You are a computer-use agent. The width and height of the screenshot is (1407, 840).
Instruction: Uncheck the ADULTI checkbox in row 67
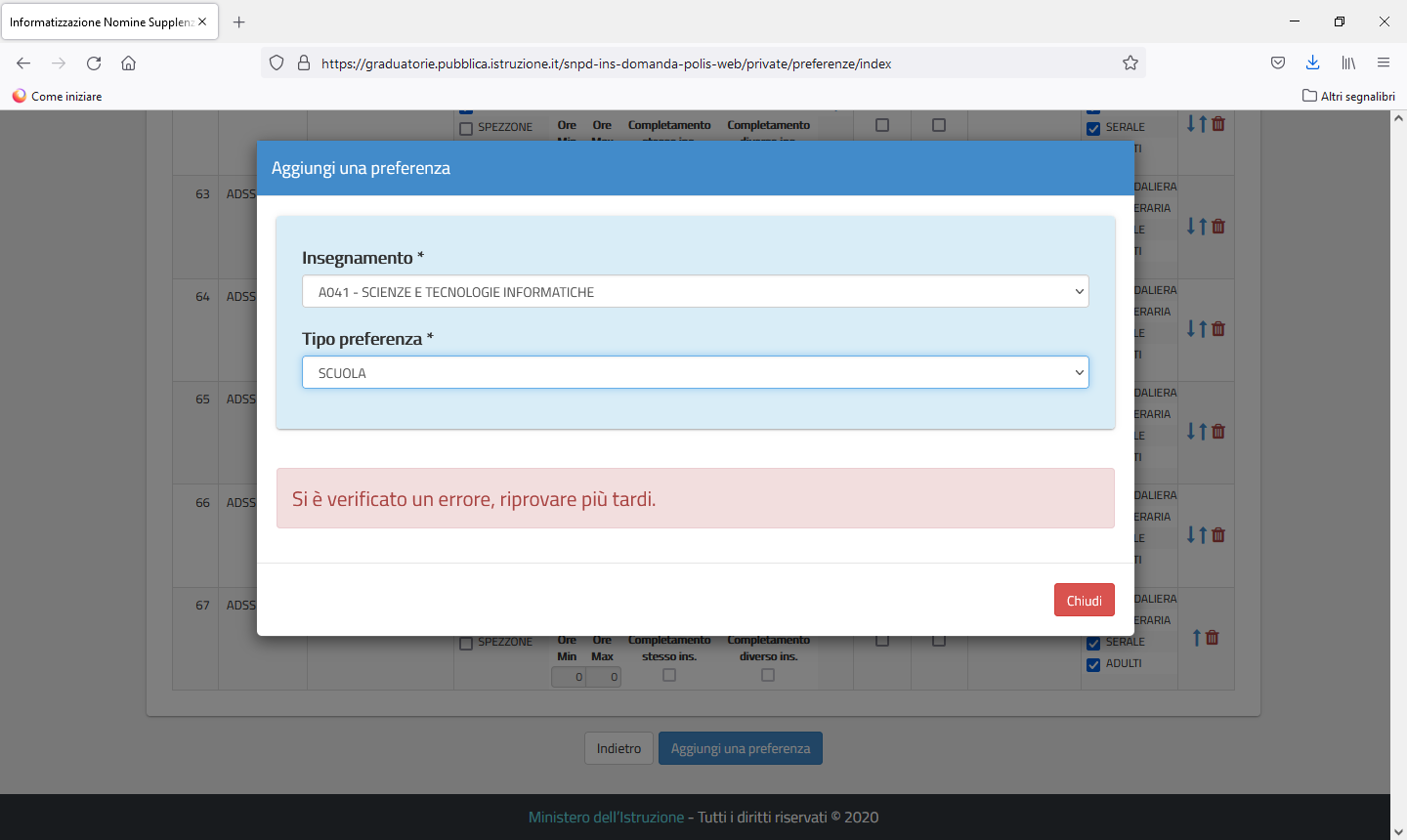click(x=1093, y=664)
